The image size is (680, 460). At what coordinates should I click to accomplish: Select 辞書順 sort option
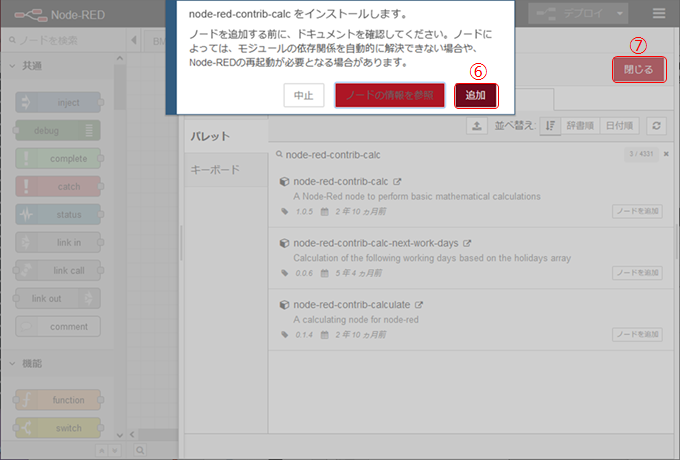click(580, 126)
